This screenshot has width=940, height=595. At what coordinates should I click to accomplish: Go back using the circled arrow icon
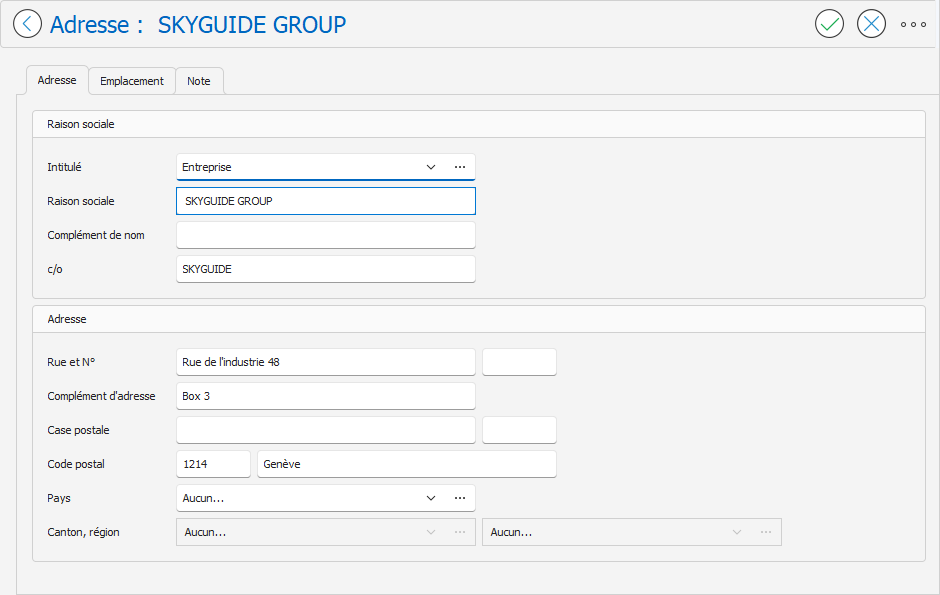(x=28, y=24)
